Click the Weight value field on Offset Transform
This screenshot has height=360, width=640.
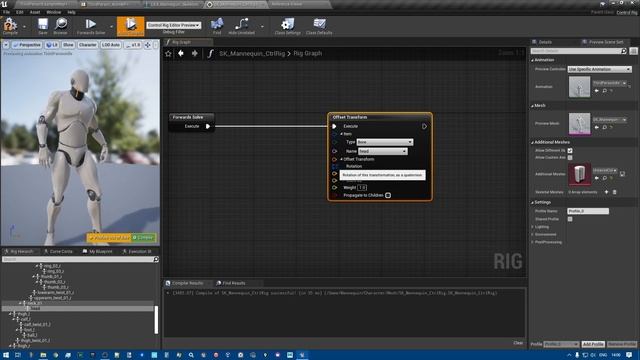click(x=362, y=188)
